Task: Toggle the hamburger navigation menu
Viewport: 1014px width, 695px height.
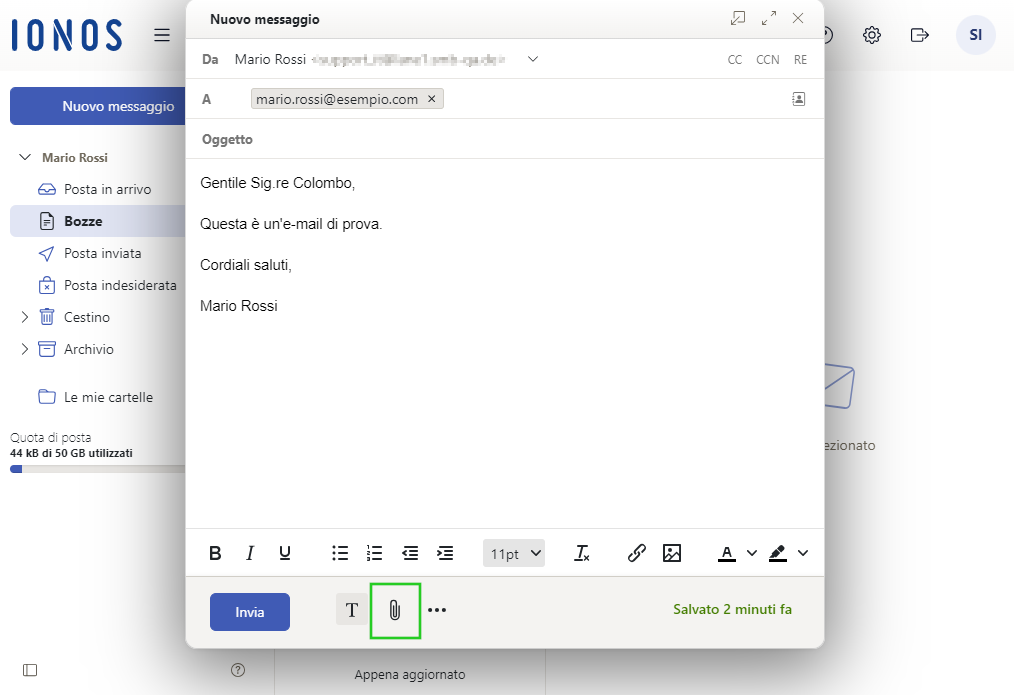Action: tap(162, 35)
